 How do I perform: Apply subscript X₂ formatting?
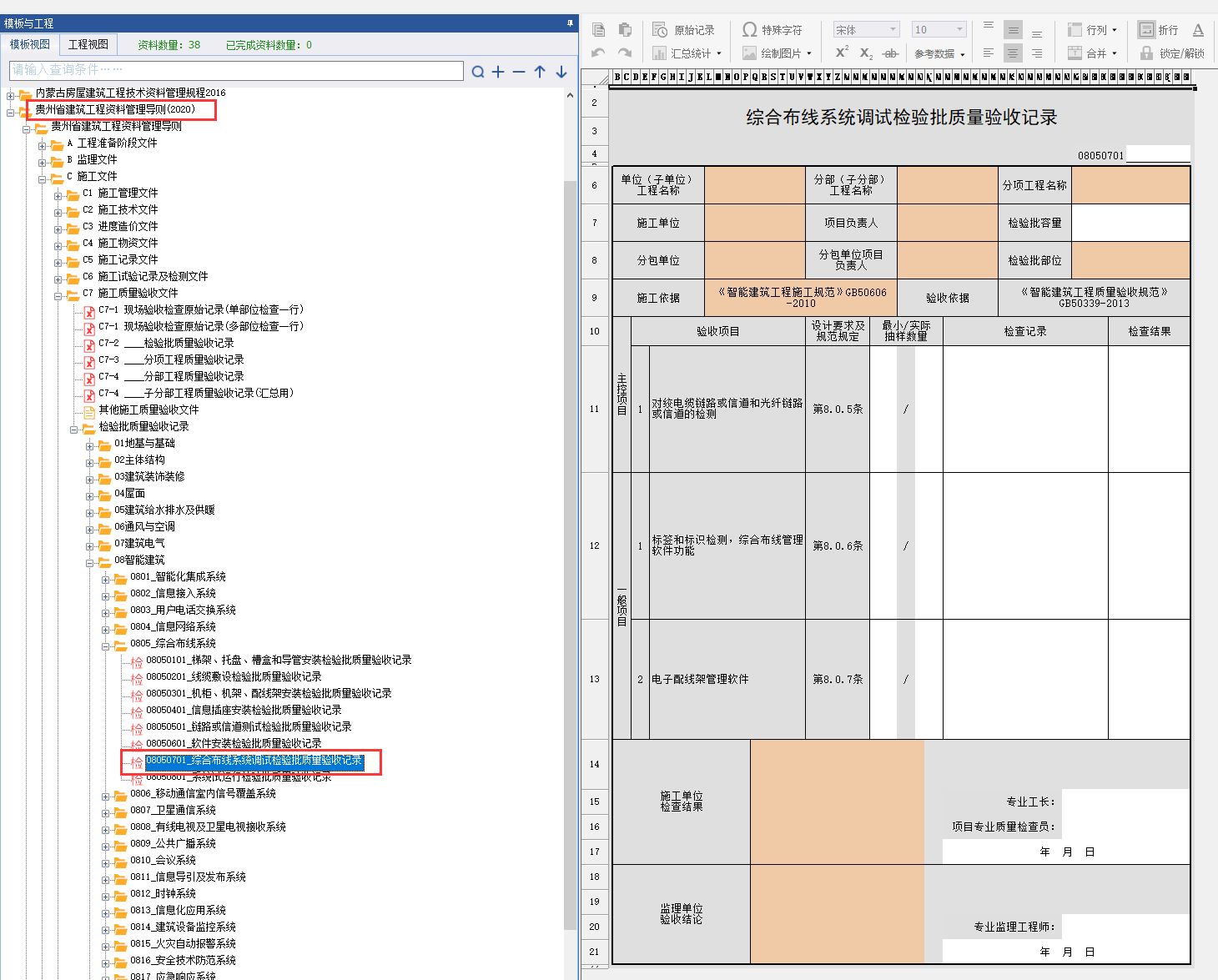(866, 53)
